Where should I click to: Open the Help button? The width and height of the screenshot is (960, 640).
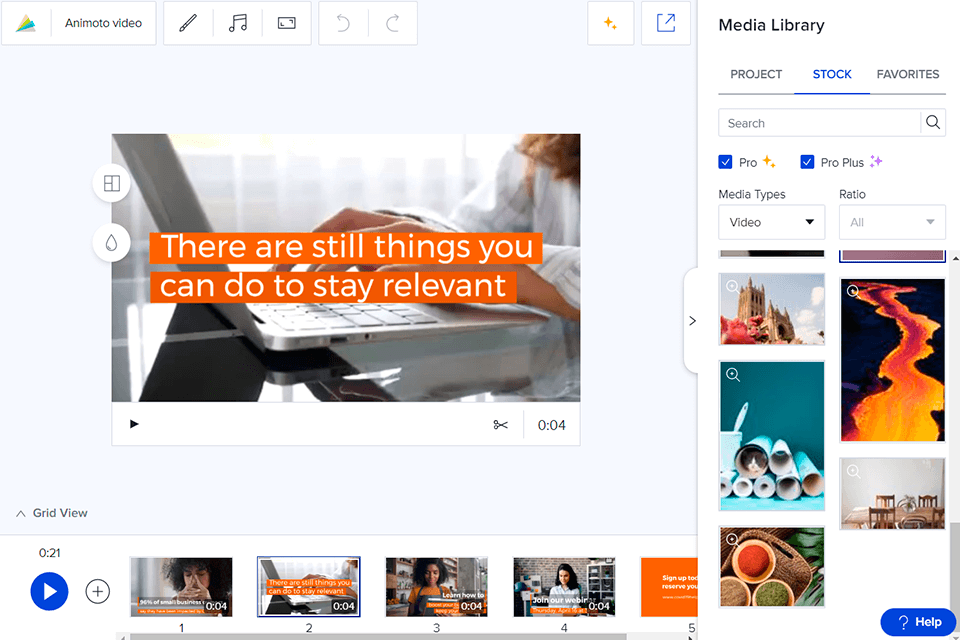coord(918,622)
